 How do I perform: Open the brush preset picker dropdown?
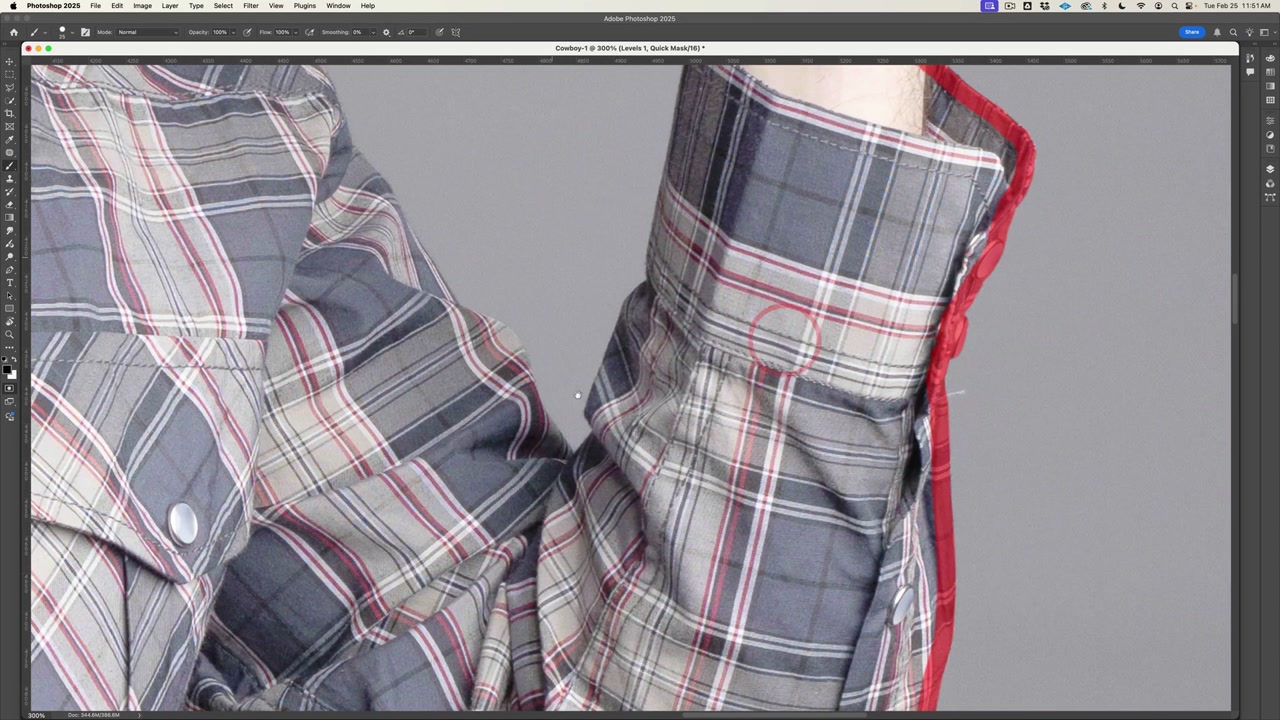click(67, 32)
